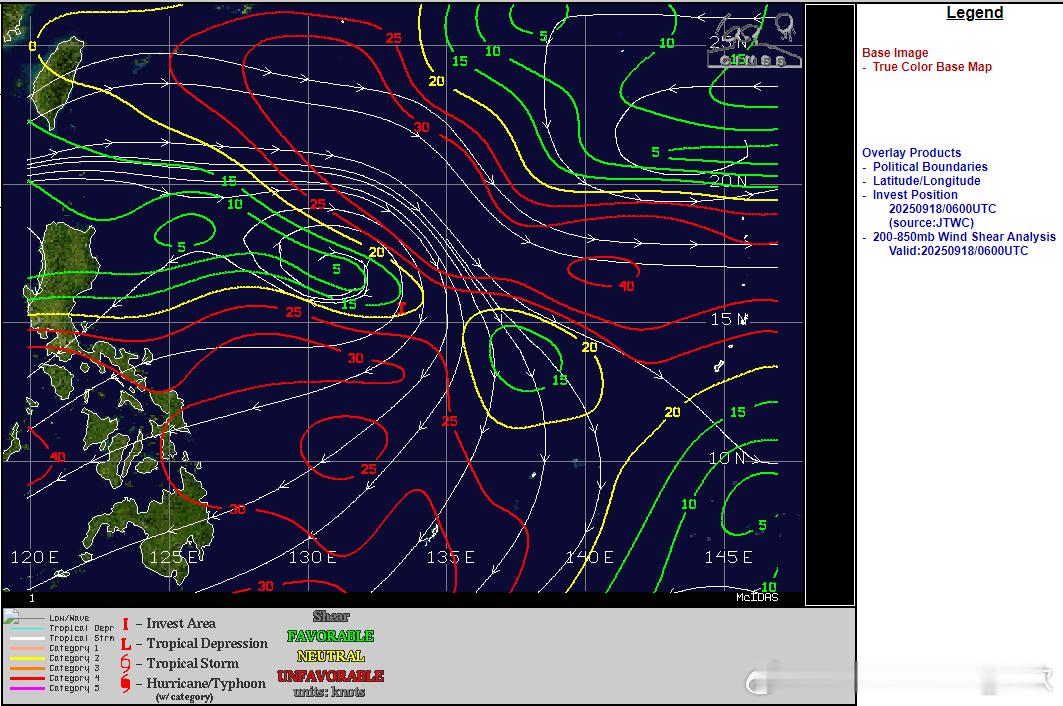Click the red Invest 'I' marker on the map

point(401,308)
